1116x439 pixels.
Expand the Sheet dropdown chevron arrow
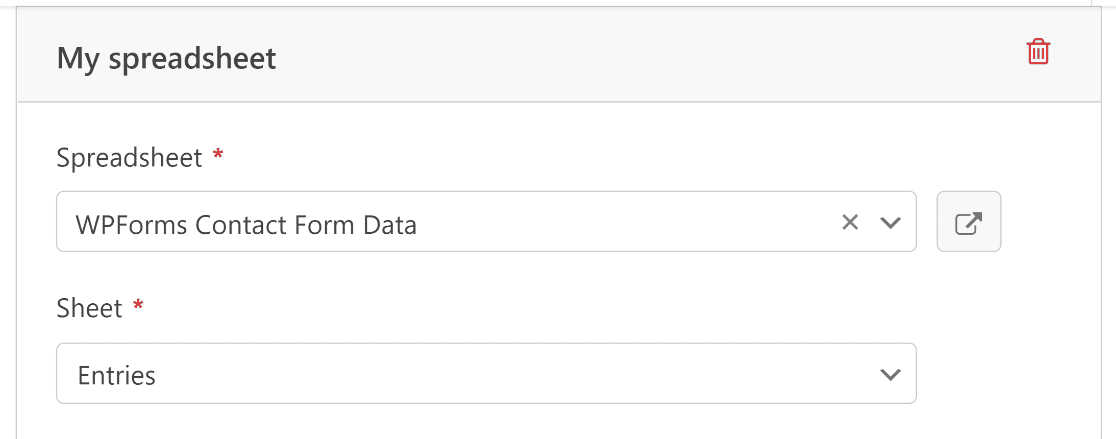click(890, 374)
